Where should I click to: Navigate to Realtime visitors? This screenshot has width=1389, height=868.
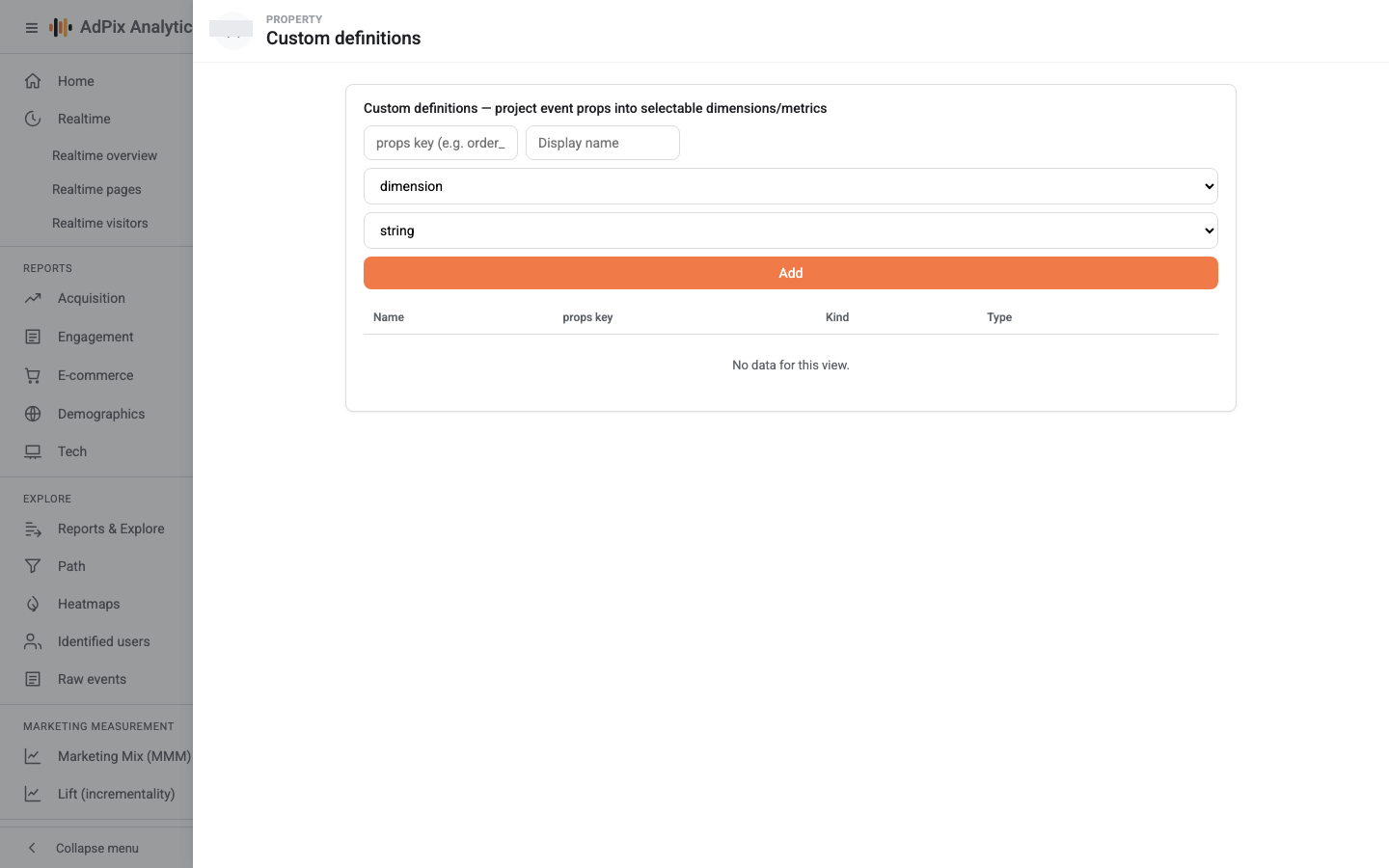tap(100, 223)
